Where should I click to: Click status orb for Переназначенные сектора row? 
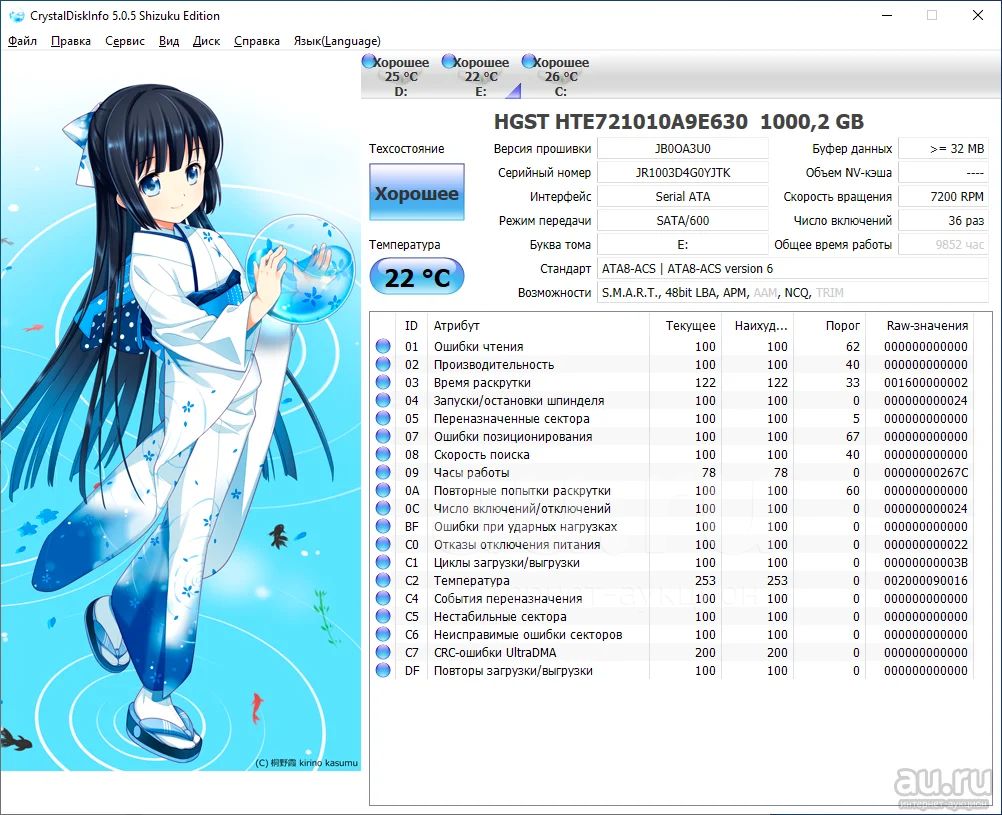point(383,419)
